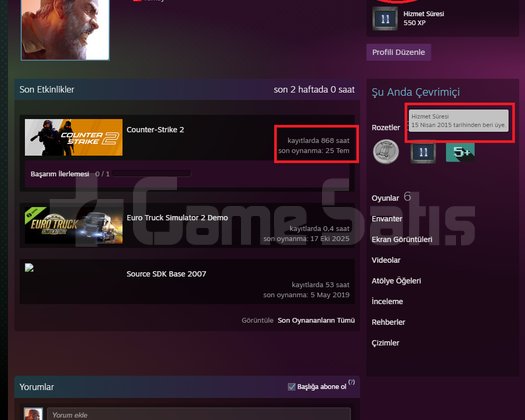Image resolution: width=525 pixels, height=420 pixels.
Task: Open the Counter-Strike 2 title link
Action: [x=155, y=130]
